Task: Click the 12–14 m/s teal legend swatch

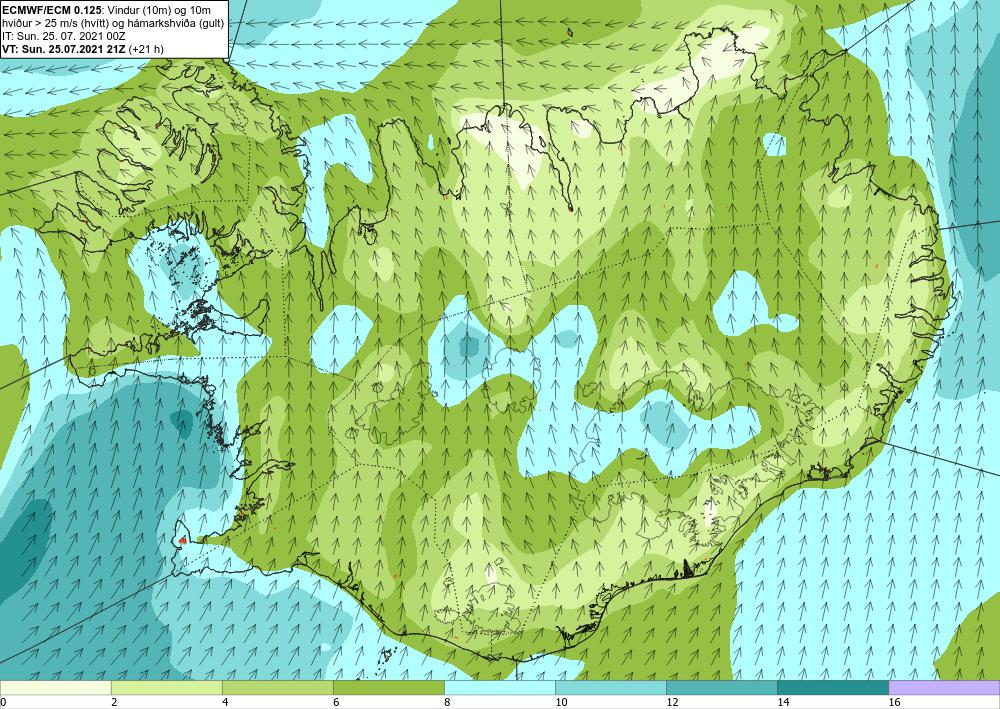Action: (722, 688)
